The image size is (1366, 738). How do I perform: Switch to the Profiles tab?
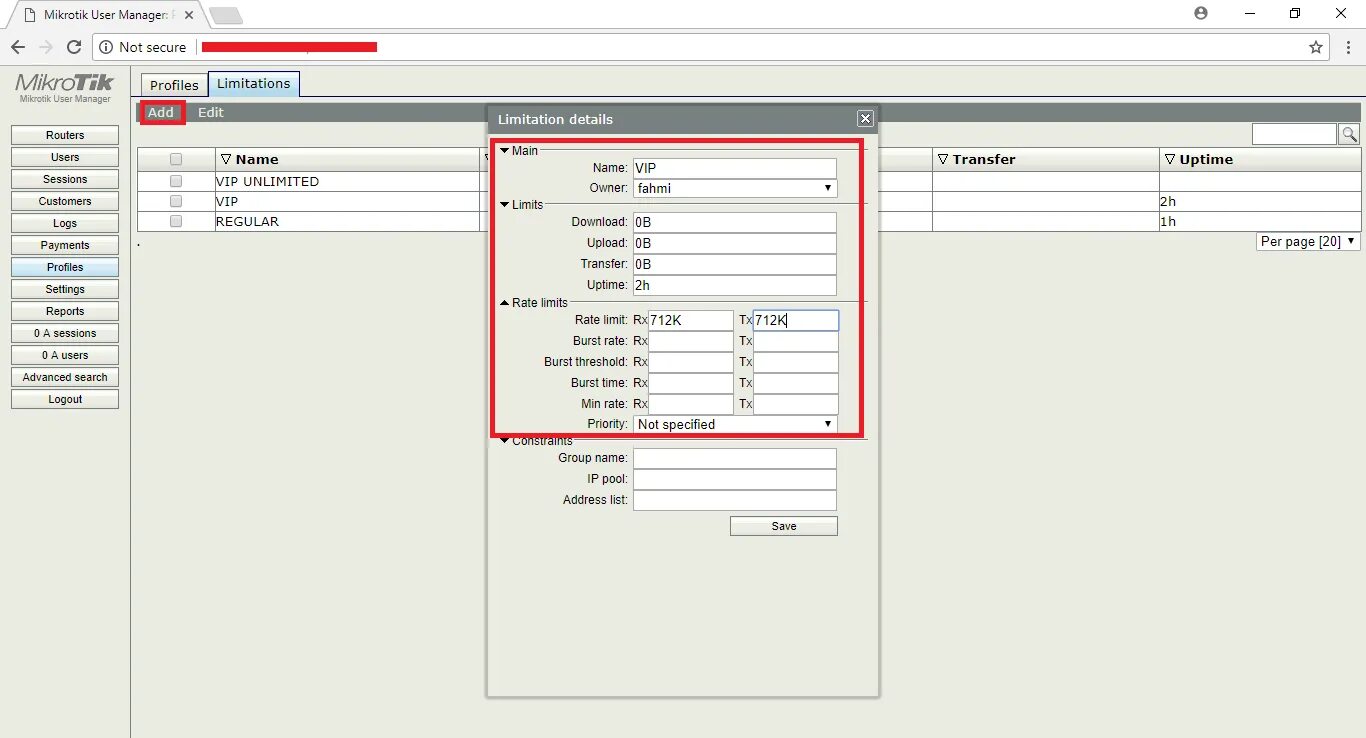pyautogui.click(x=174, y=85)
